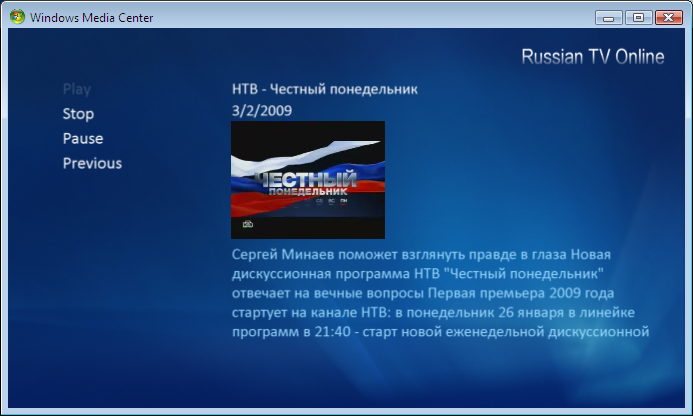Maximize the Windows Media Center window
The height and width of the screenshot is (416, 693).
[638, 18]
